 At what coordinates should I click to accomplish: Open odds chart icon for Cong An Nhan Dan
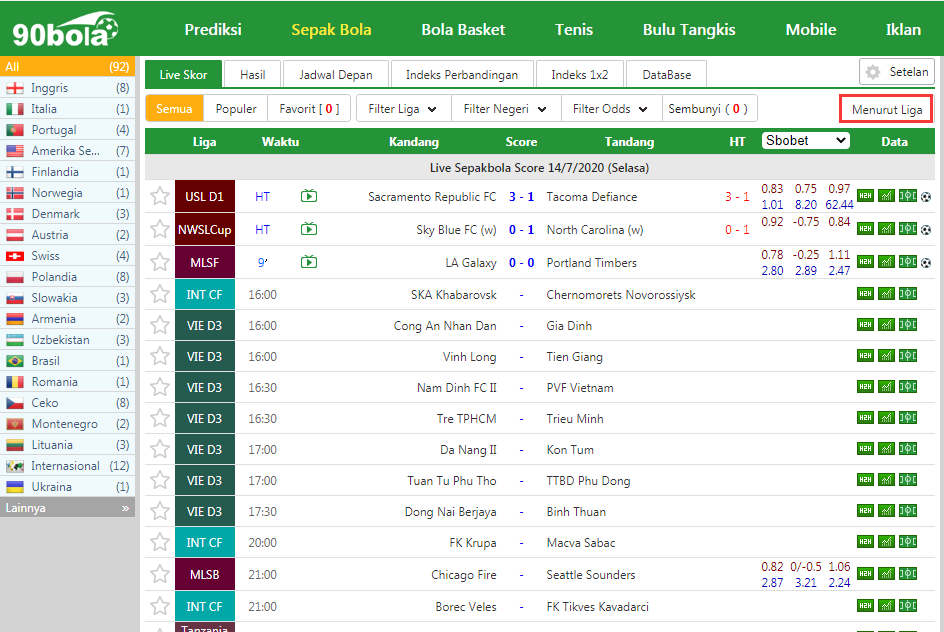pos(886,325)
